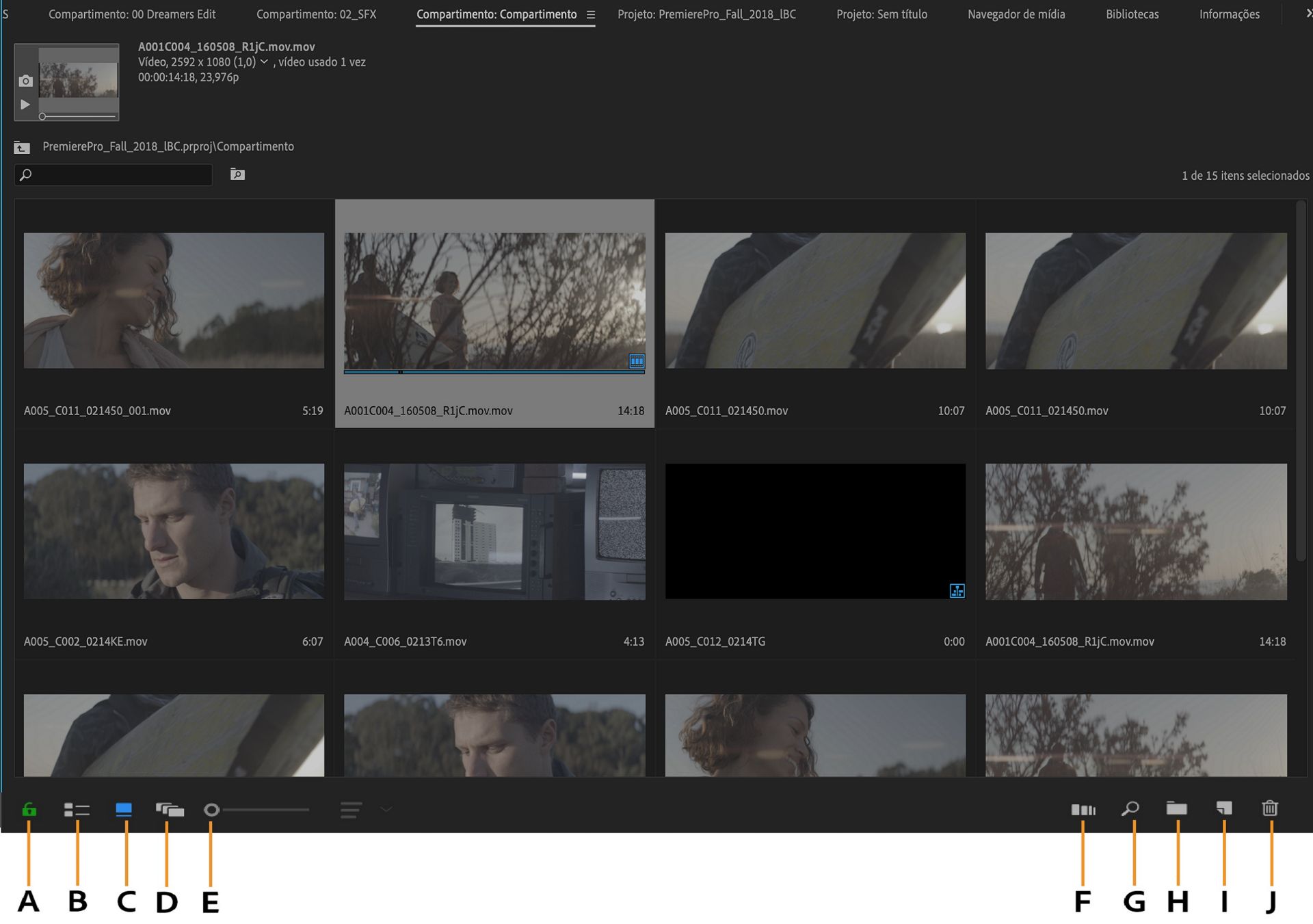Click the poster frame camera icon
The width and height of the screenshot is (1313, 924).
25,81
